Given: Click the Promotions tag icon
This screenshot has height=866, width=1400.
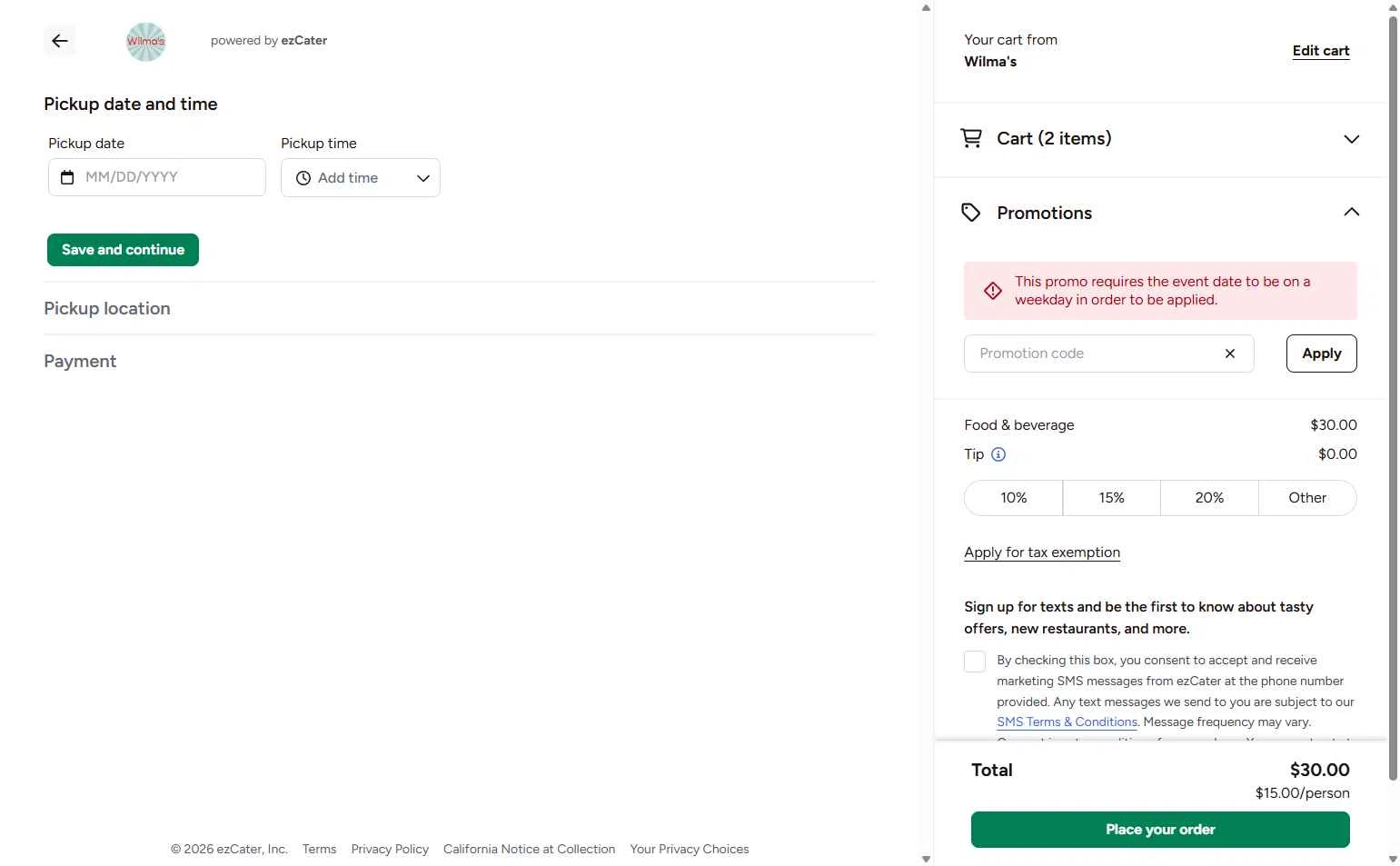Looking at the screenshot, I should pyautogui.click(x=971, y=213).
